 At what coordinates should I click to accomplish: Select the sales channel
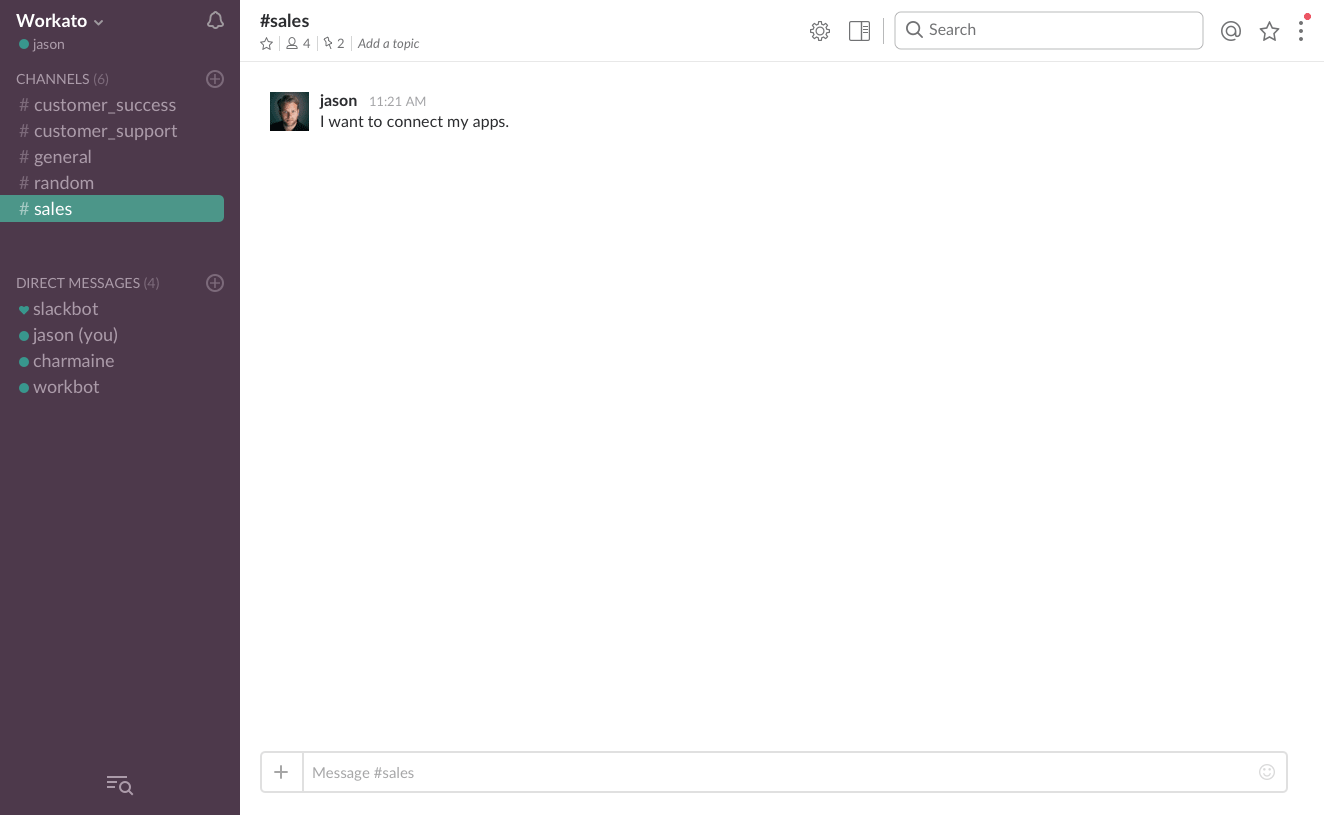112,209
